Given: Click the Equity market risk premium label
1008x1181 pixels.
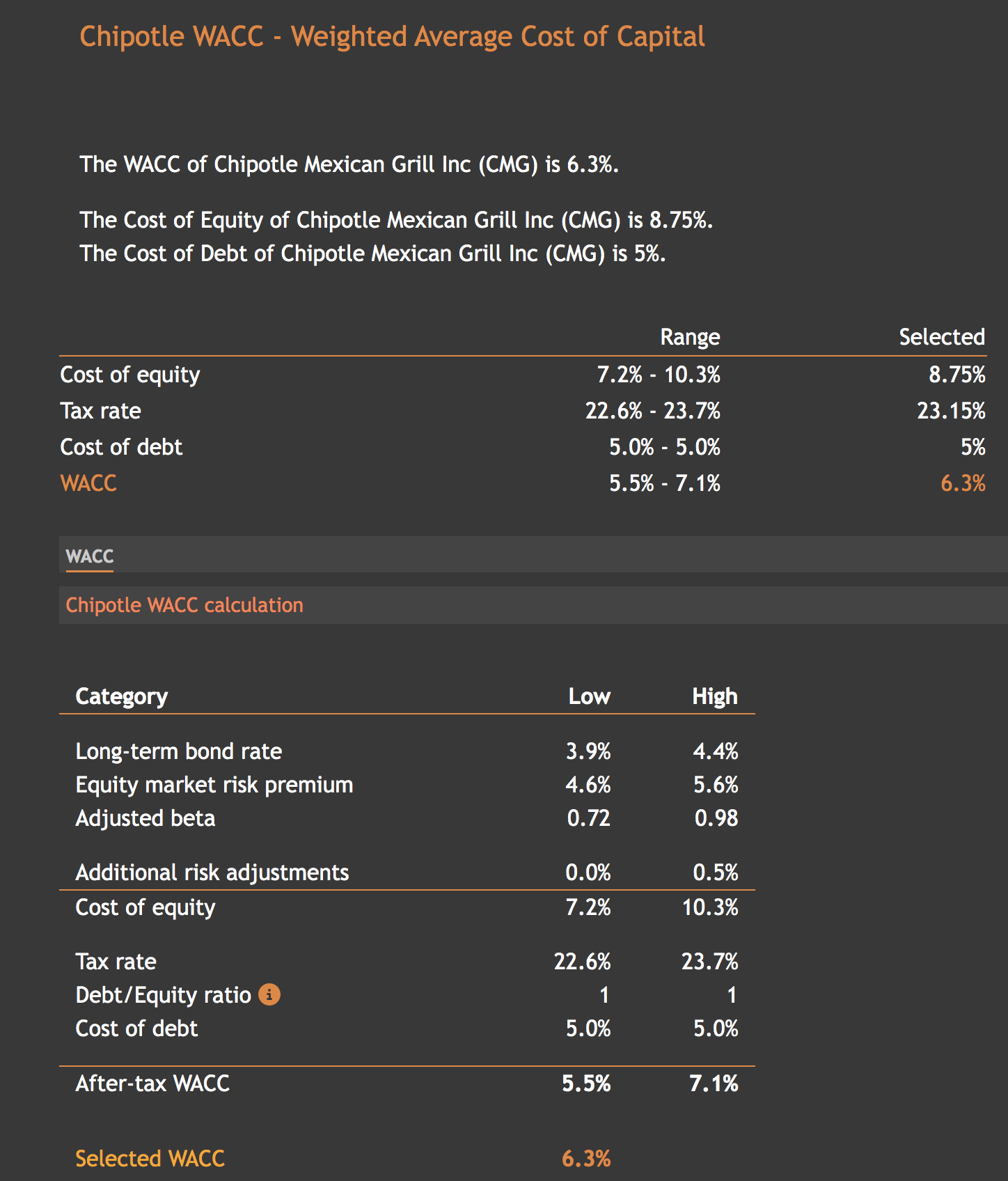Looking at the screenshot, I should 214,784.
